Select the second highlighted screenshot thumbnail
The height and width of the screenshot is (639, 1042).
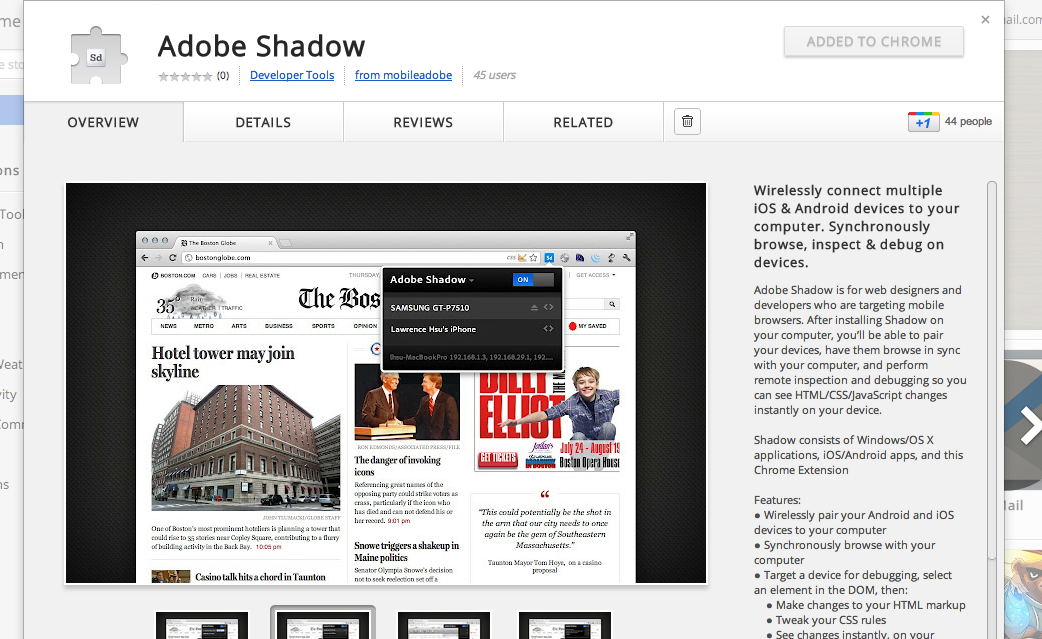tap(323, 624)
